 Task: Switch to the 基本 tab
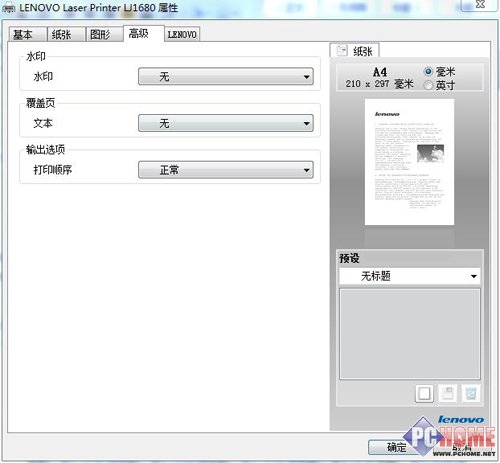pos(28,34)
